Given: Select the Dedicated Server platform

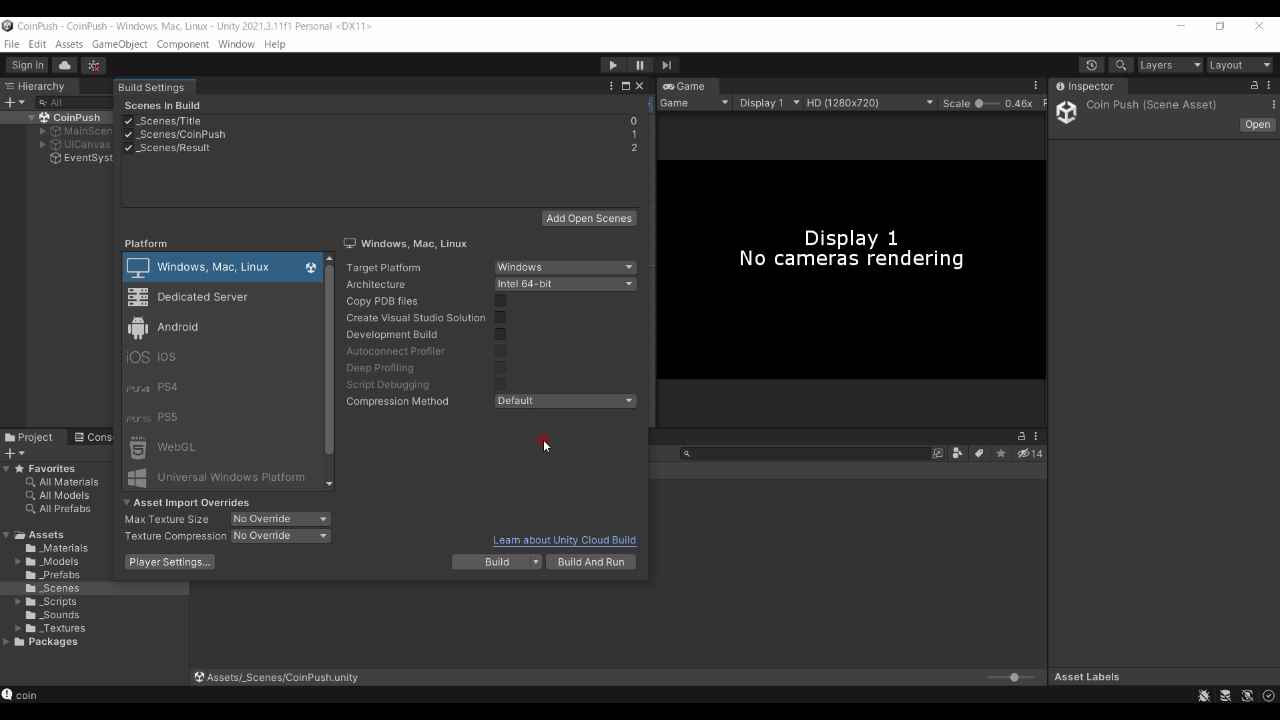Looking at the screenshot, I should click(222, 297).
